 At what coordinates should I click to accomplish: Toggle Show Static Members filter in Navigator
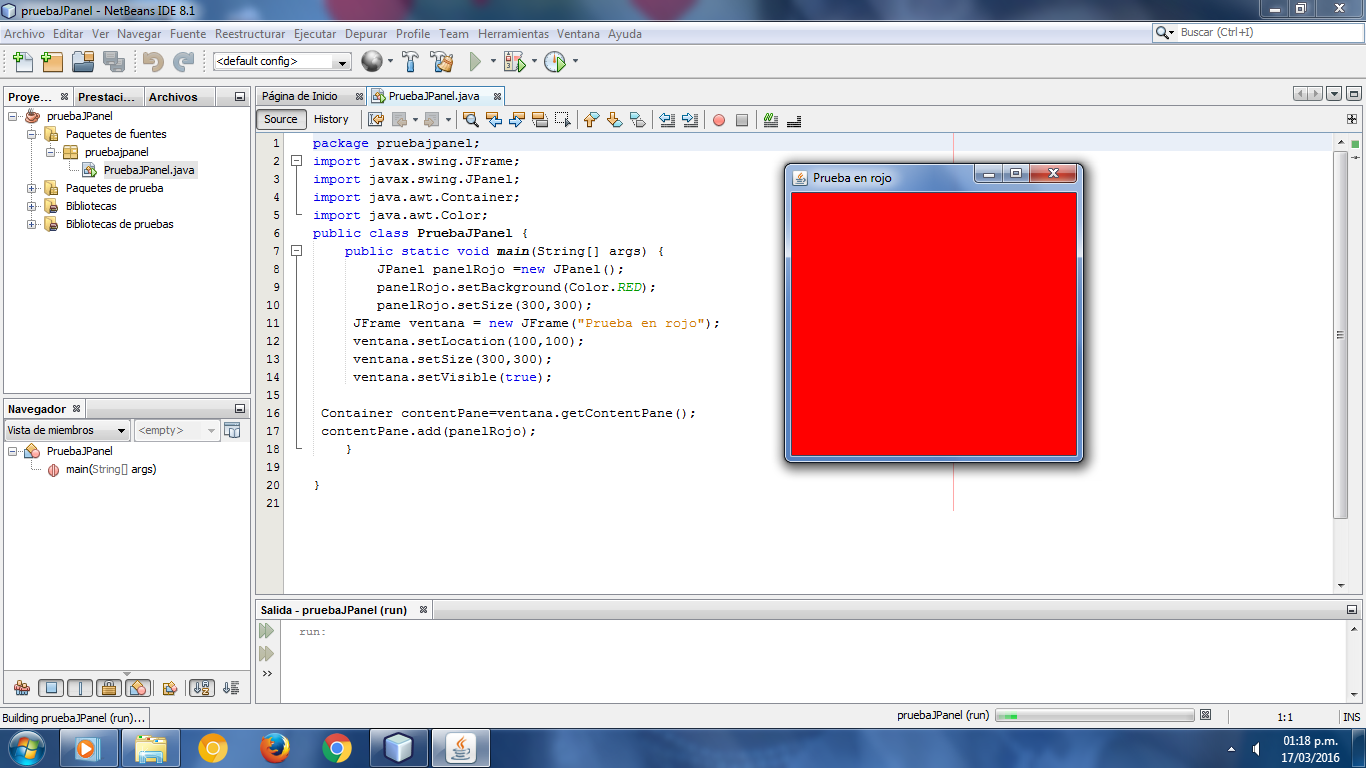[80, 688]
